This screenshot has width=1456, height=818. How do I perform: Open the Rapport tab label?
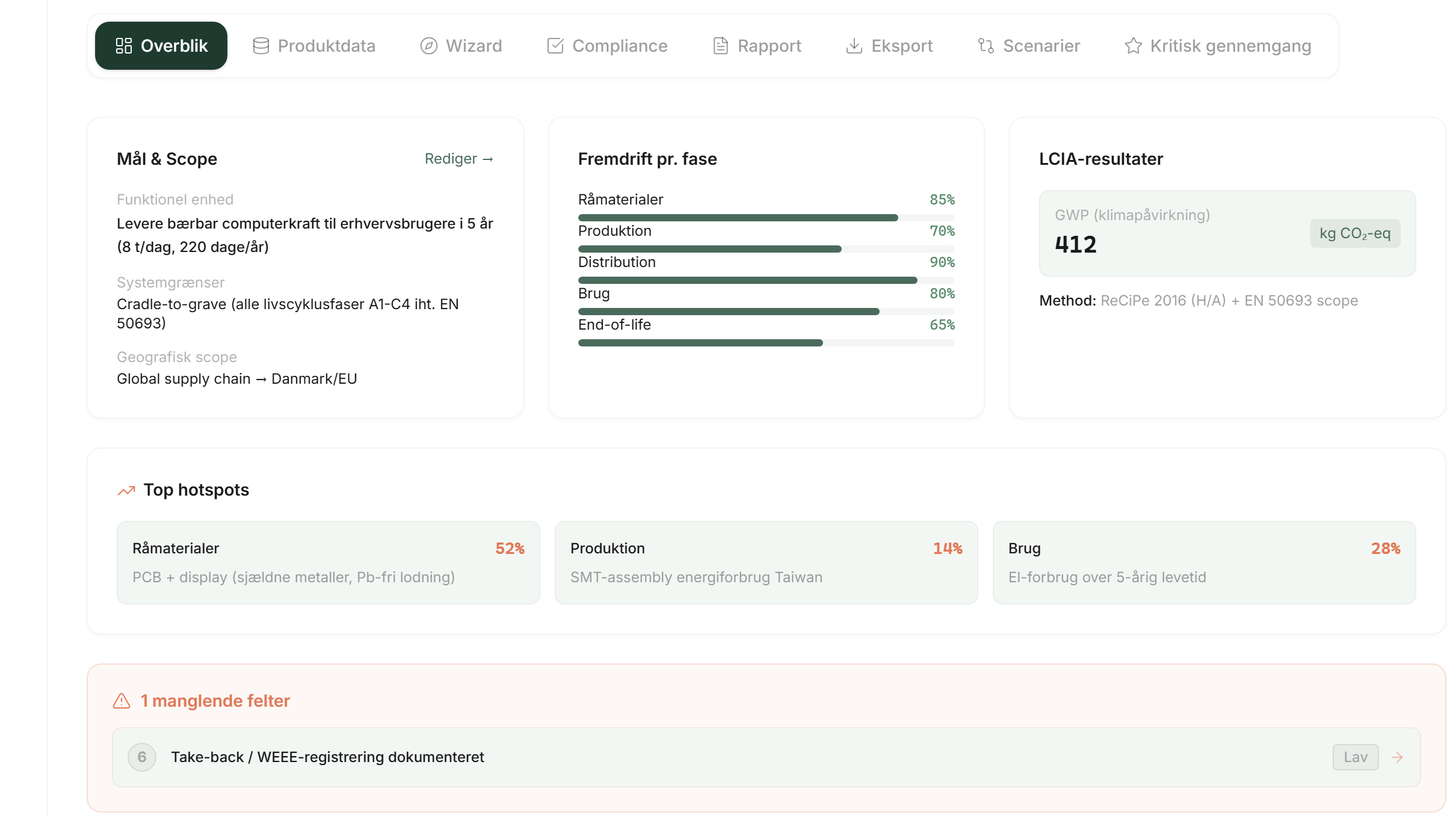pos(770,46)
